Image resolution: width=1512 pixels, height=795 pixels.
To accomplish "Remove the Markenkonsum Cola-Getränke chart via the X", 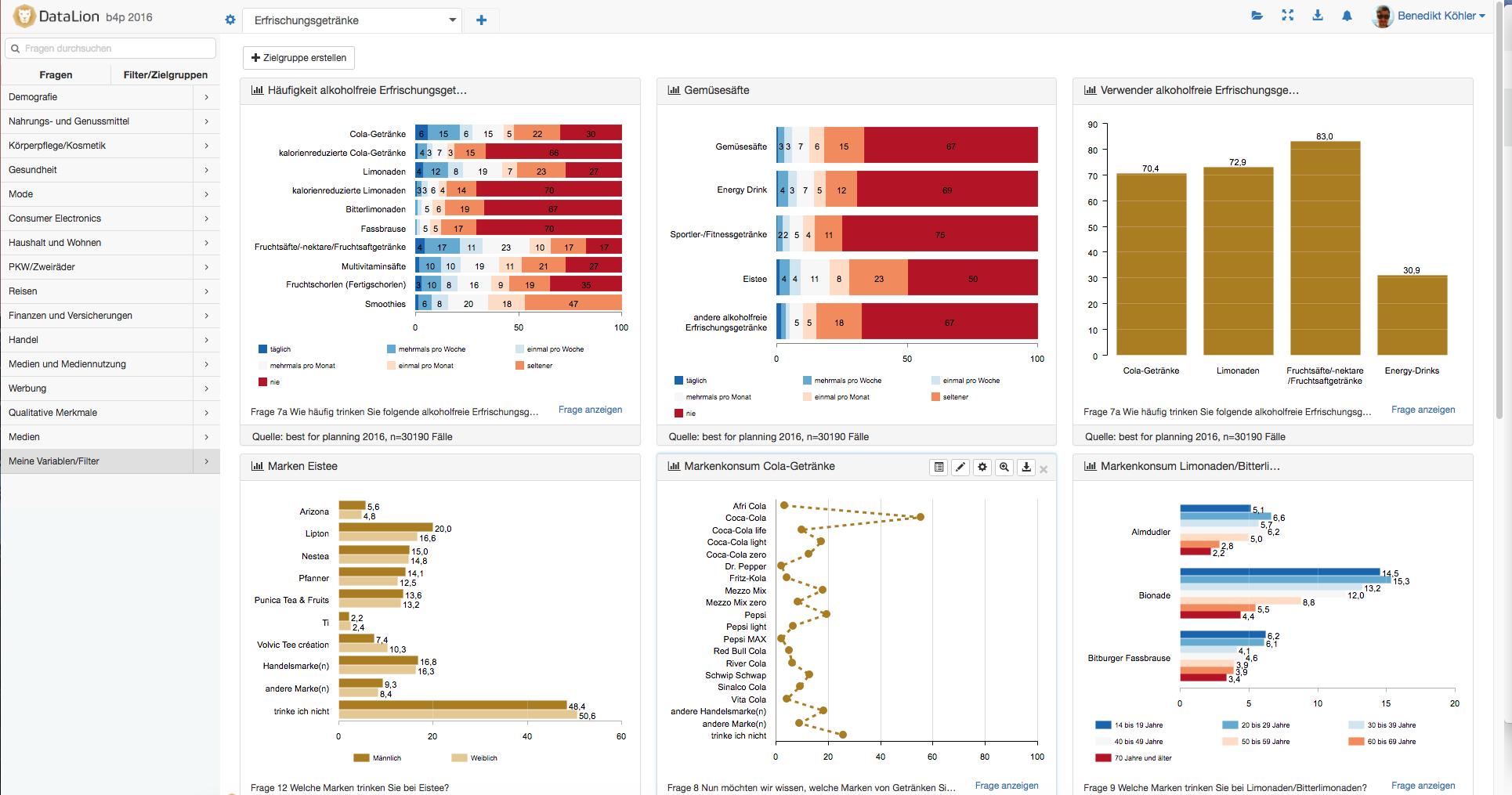I will click(x=1044, y=469).
